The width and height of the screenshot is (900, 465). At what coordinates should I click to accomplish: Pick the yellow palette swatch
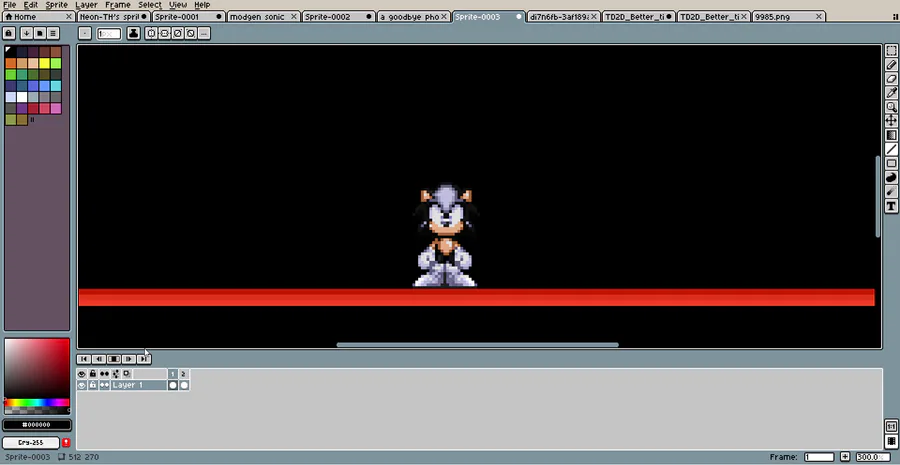click(x=44, y=63)
